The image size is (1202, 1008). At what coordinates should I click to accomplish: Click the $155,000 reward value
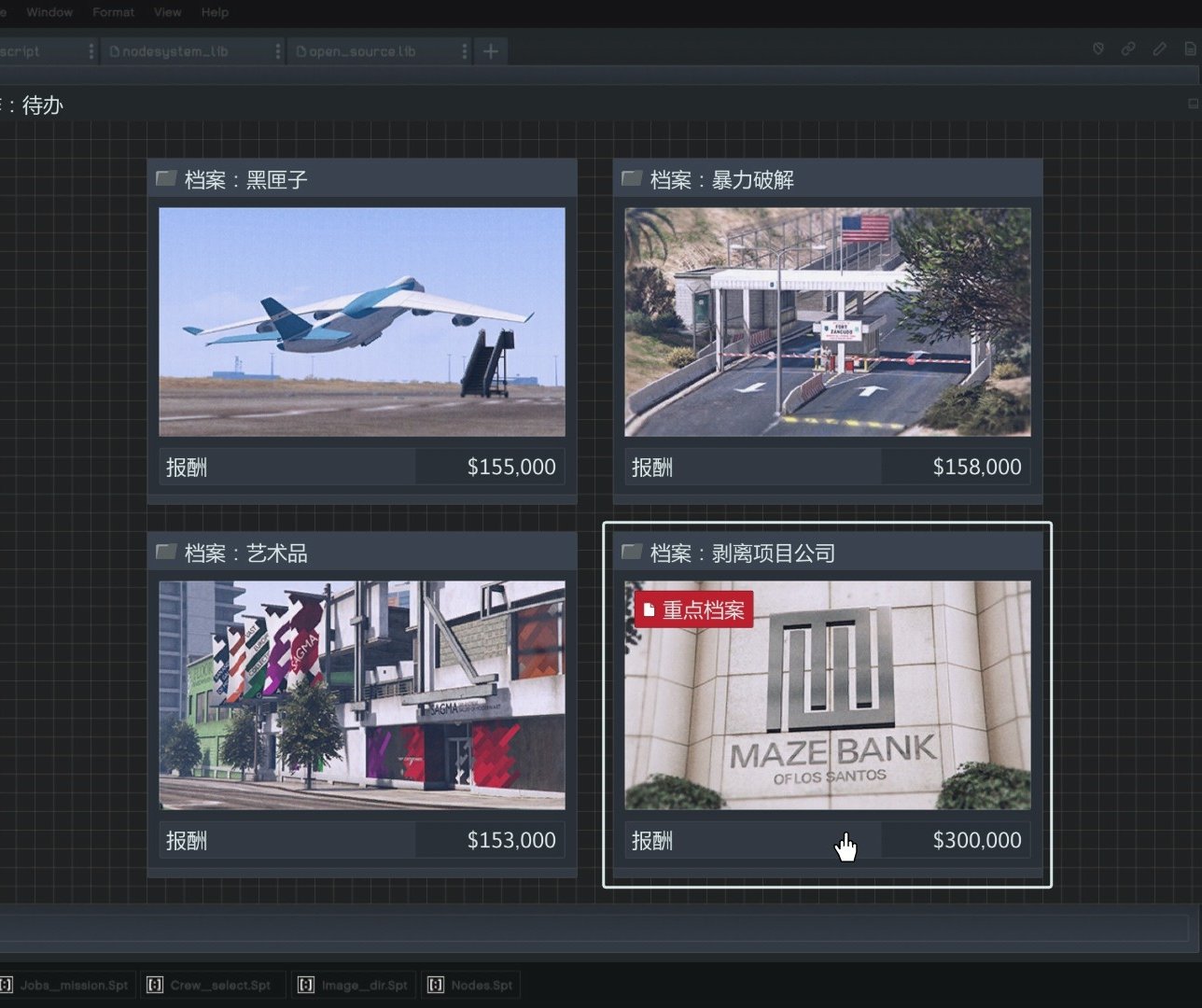coord(511,467)
